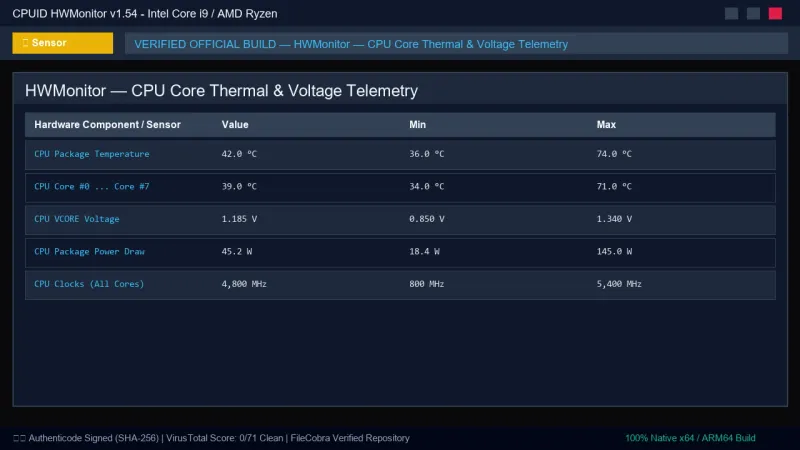Click the 42.0 °C package temperature value

[x=239, y=154]
